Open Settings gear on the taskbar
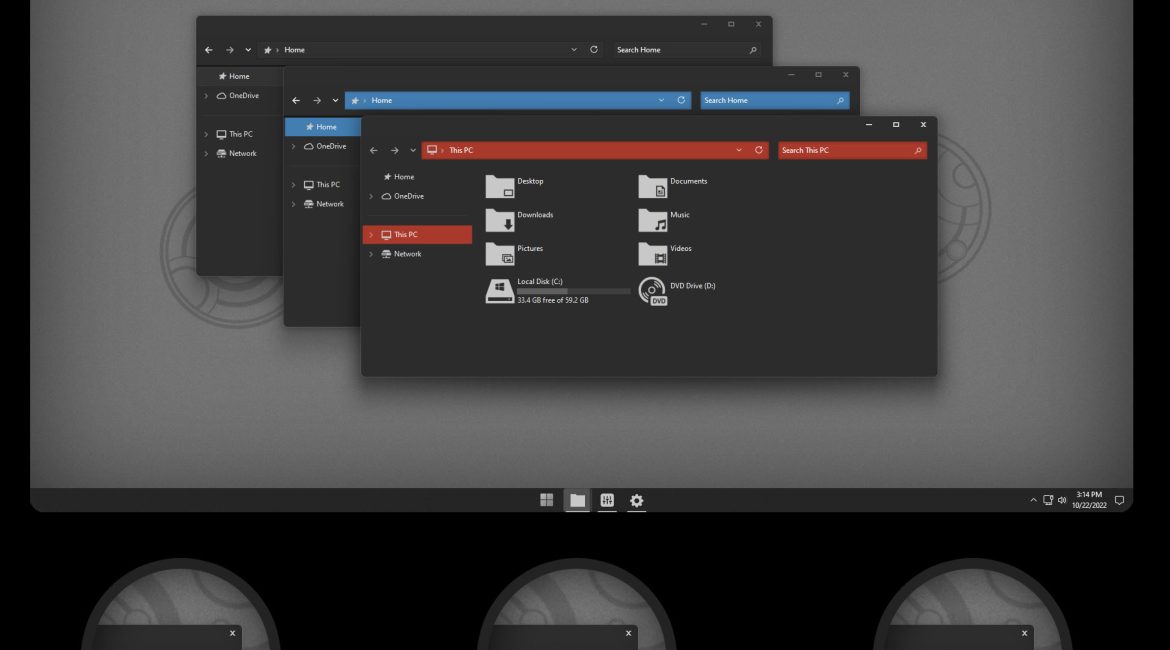Viewport: 1170px width, 650px height. (x=636, y=500)
